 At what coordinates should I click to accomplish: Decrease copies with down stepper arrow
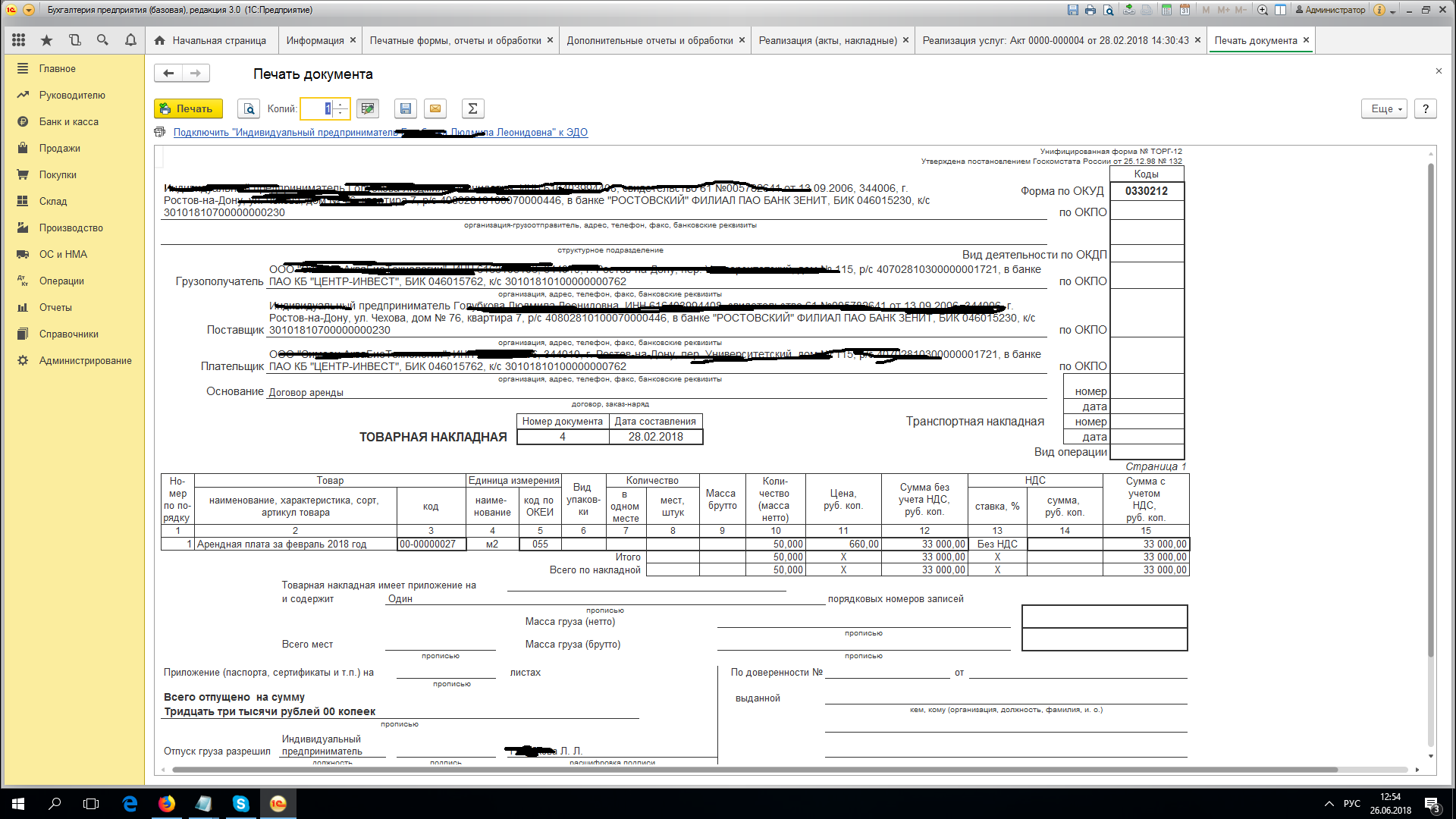click(341, 113)
